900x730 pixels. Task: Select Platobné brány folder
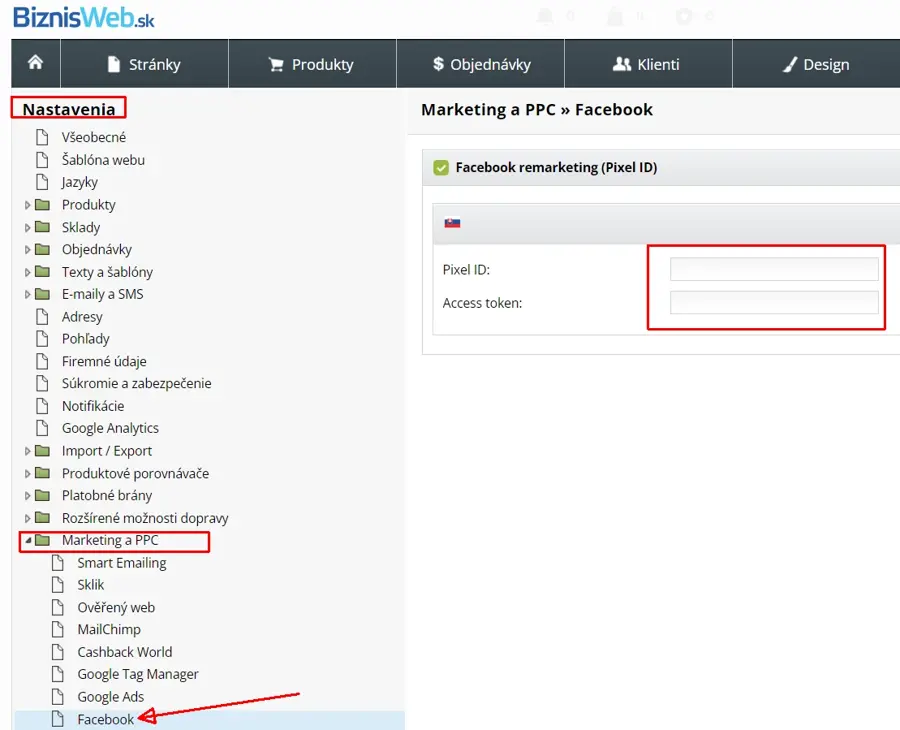[107, 495]
